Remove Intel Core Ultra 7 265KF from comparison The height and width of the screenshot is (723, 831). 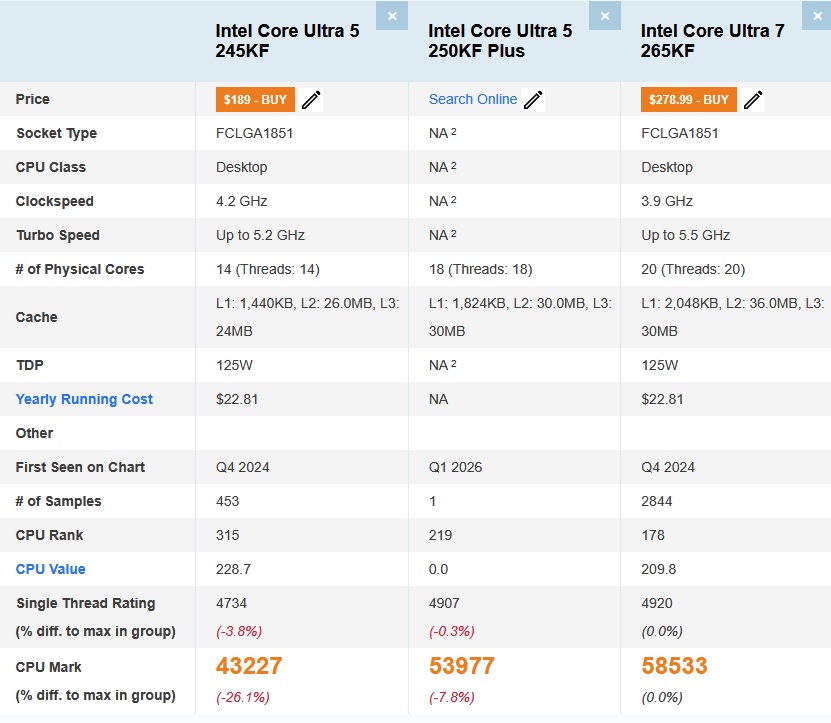816,15
